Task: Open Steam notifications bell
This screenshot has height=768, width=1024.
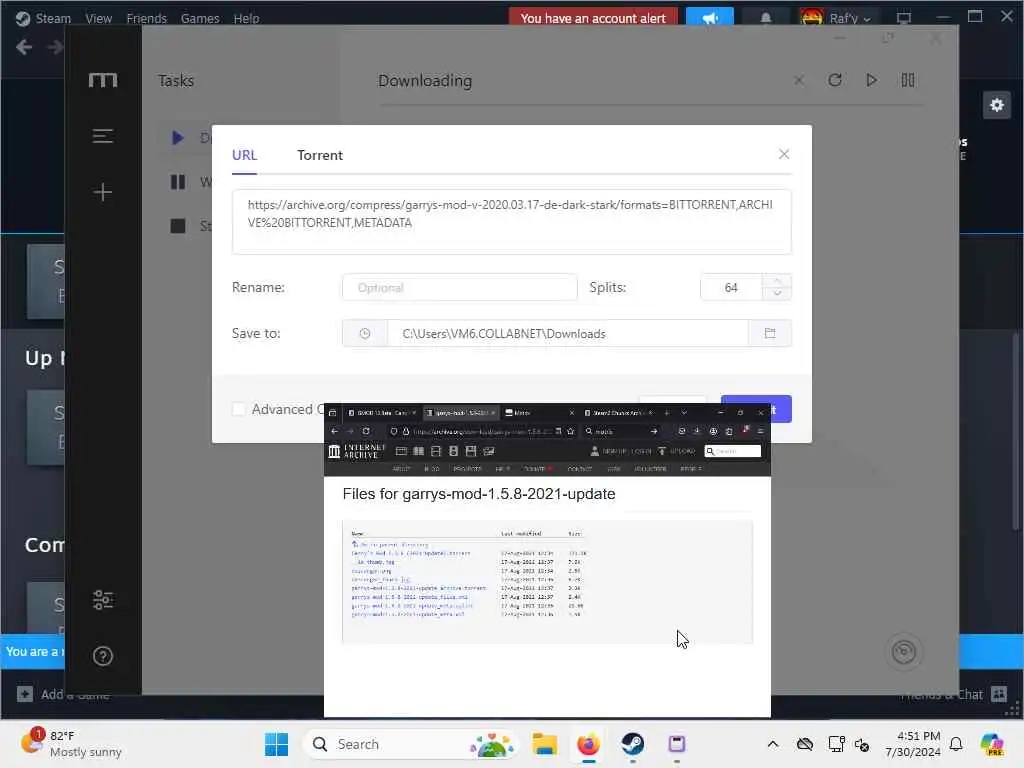Action: [x=765, y=18]
